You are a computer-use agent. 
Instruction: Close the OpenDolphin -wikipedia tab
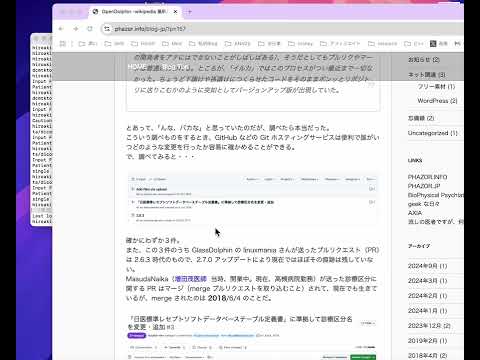175,12
